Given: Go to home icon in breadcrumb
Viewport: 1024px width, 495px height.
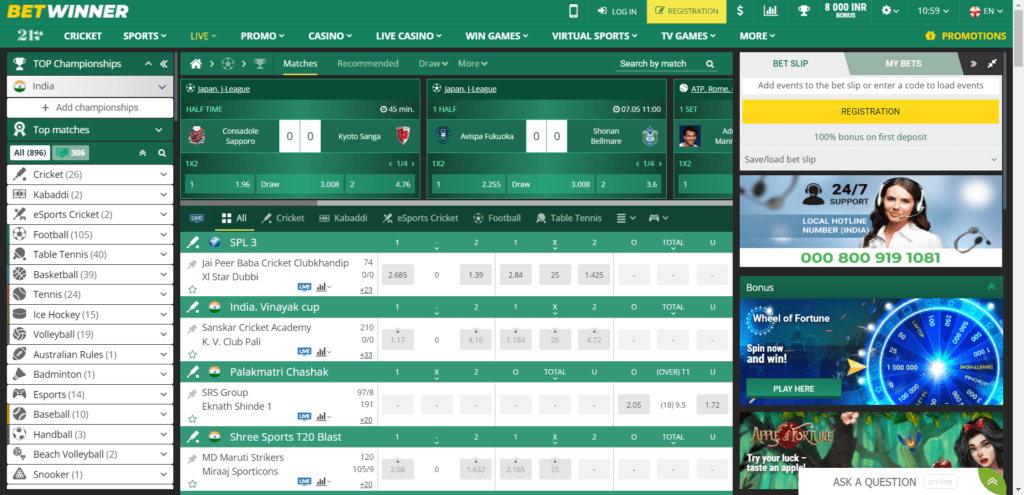Looking at the screenshot, I should tap(195, 63).
